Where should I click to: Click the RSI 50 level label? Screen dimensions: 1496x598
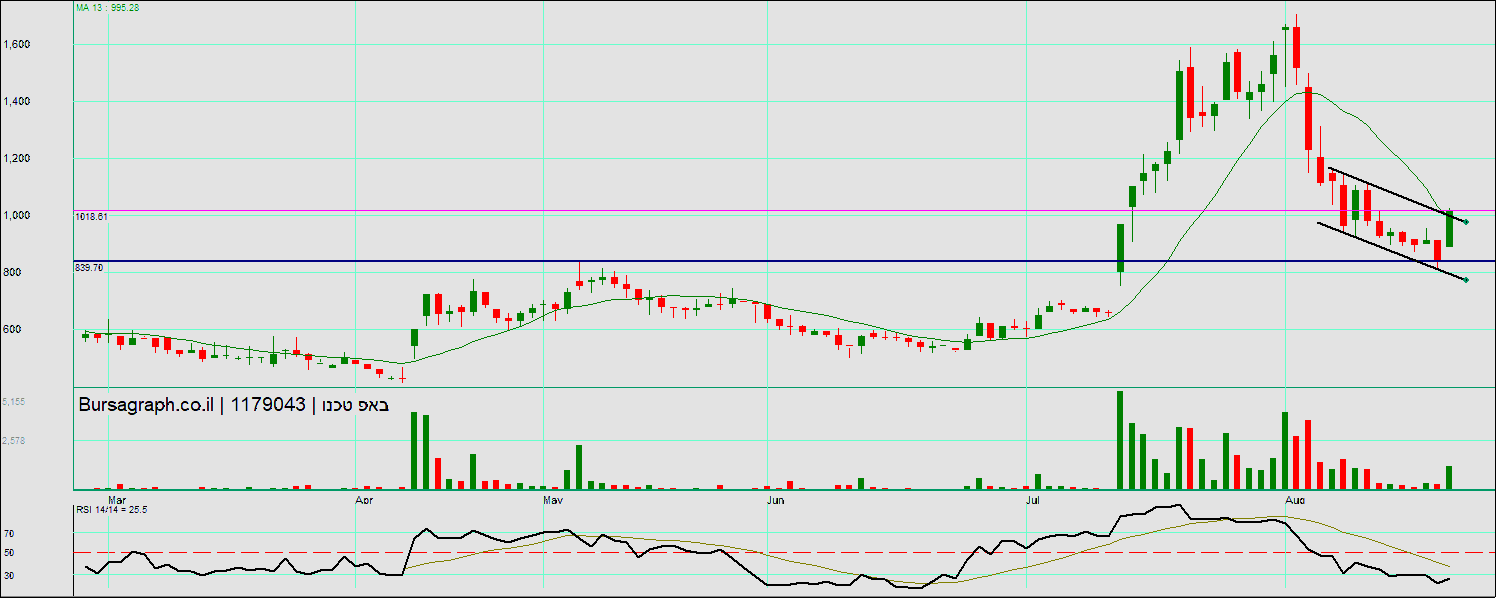[x=9, y=553]
